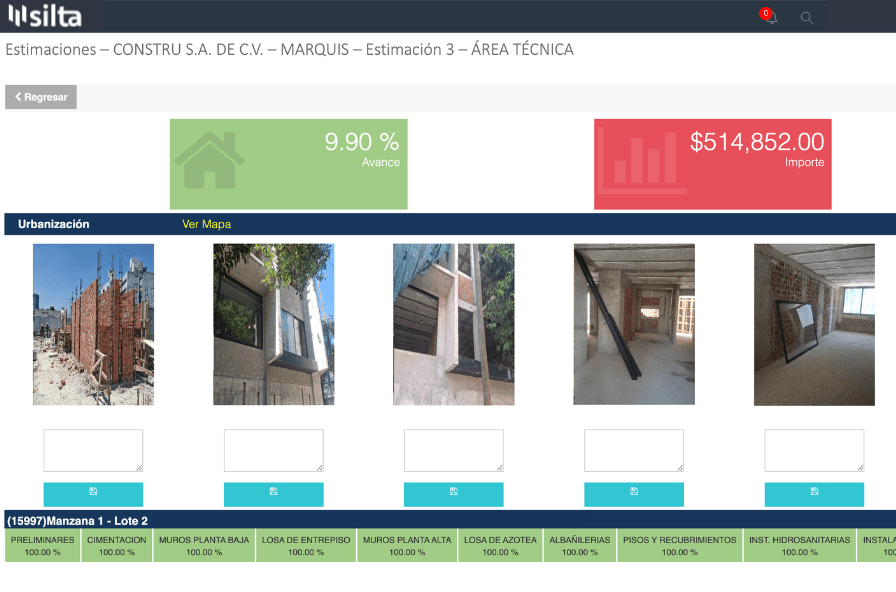Open the Ver Mapa link
Screen dimensions: 896x592
(x=206, y=224)
